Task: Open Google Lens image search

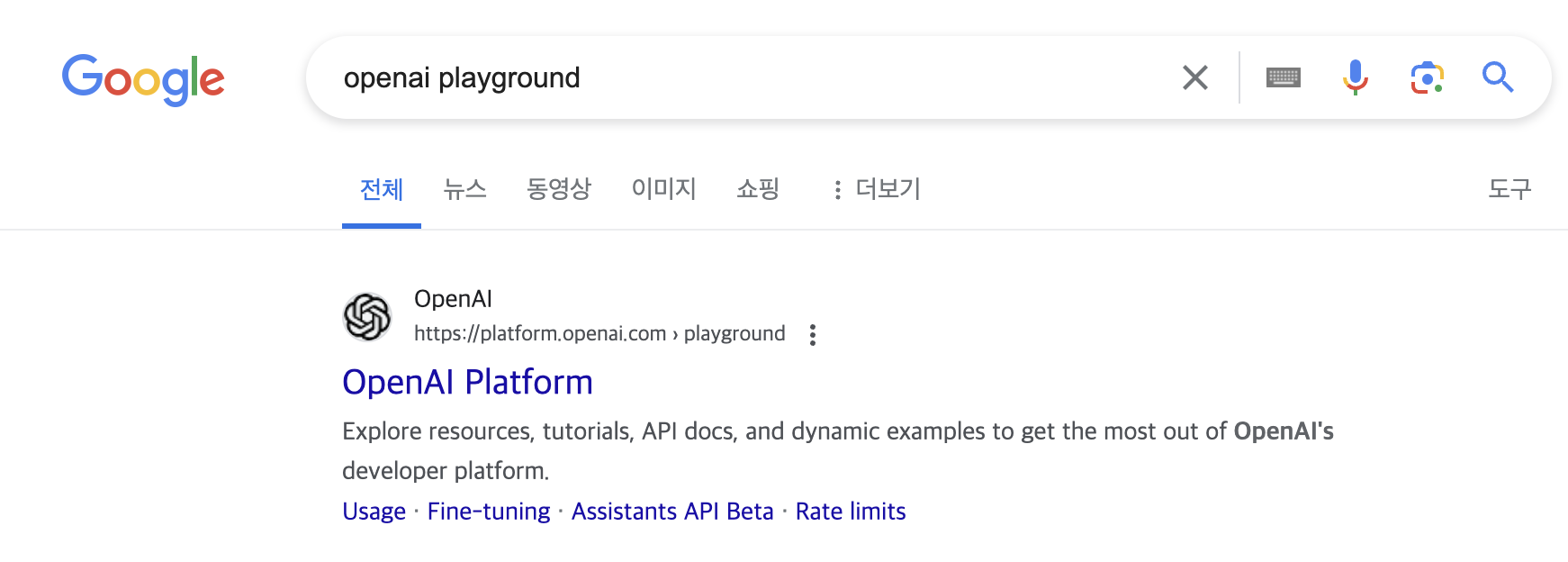Action: coord(1427,77)
